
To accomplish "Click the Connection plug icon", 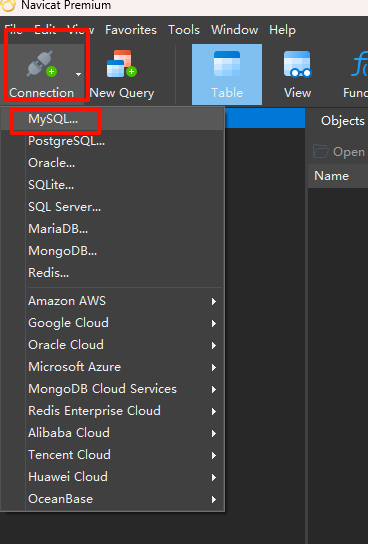I will pyautogui.click(x=42, y=64).
